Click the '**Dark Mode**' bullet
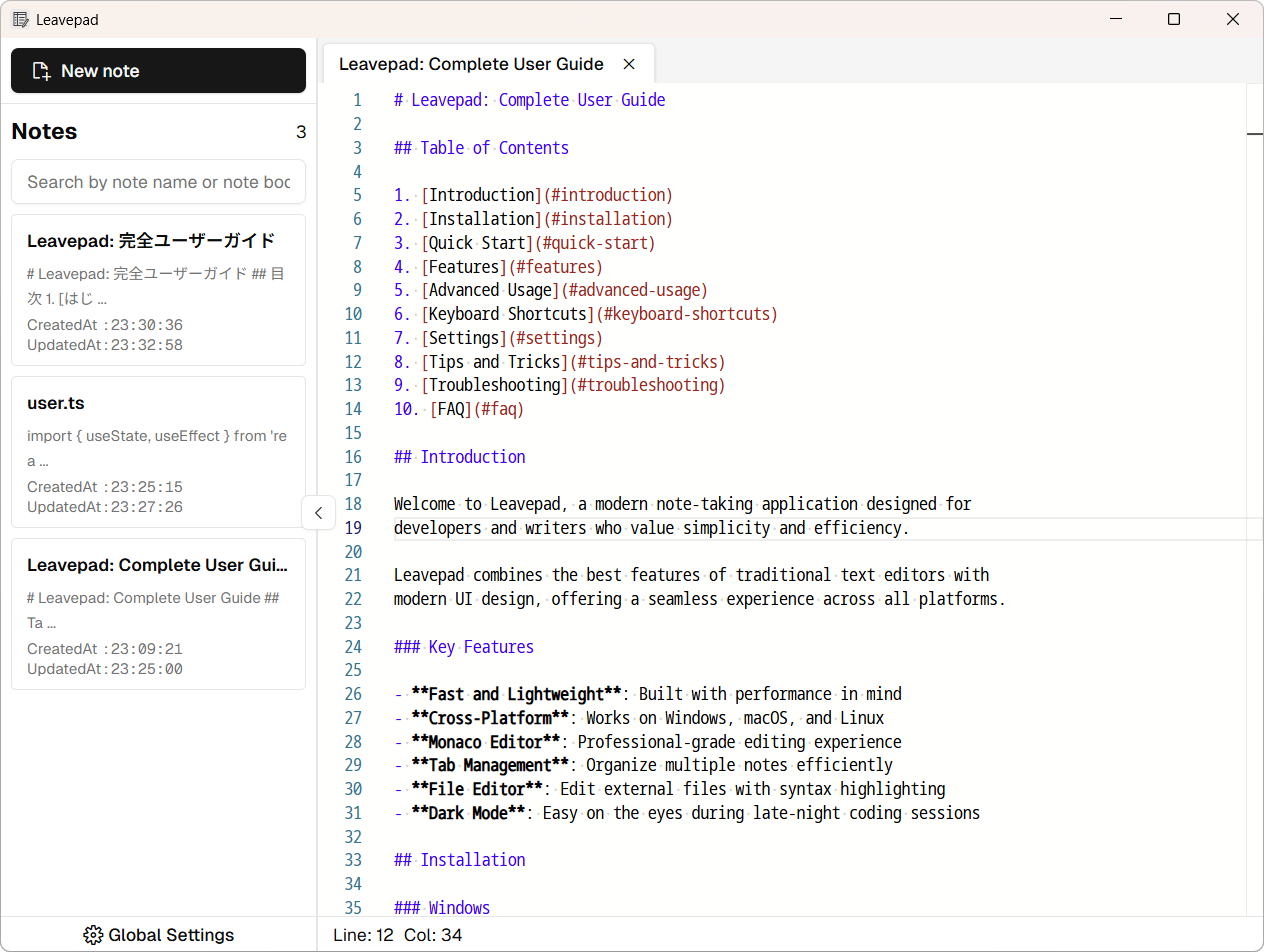The image size is (1264, 952). click(687, 813)
